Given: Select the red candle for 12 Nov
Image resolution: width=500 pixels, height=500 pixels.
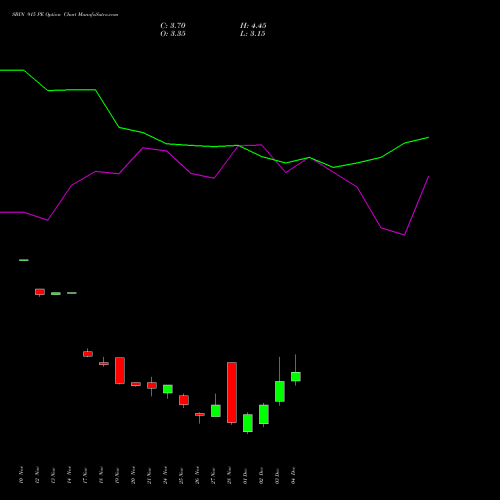Looking at the screenshot, I should coord(40,292).
